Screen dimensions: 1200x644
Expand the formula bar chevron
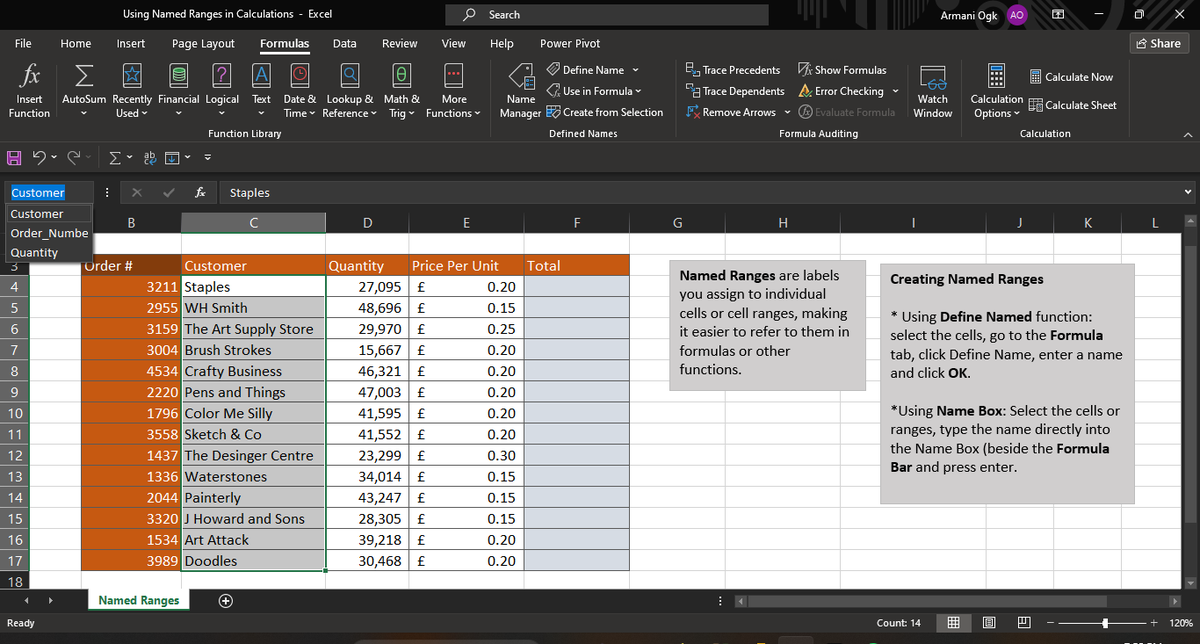point(1188,193)
